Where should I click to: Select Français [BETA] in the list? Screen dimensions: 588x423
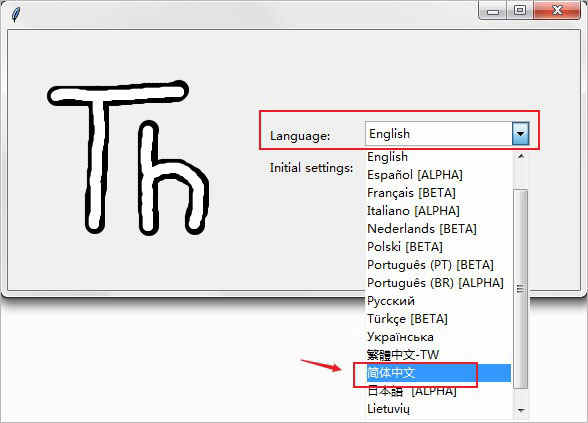point(439,193)
